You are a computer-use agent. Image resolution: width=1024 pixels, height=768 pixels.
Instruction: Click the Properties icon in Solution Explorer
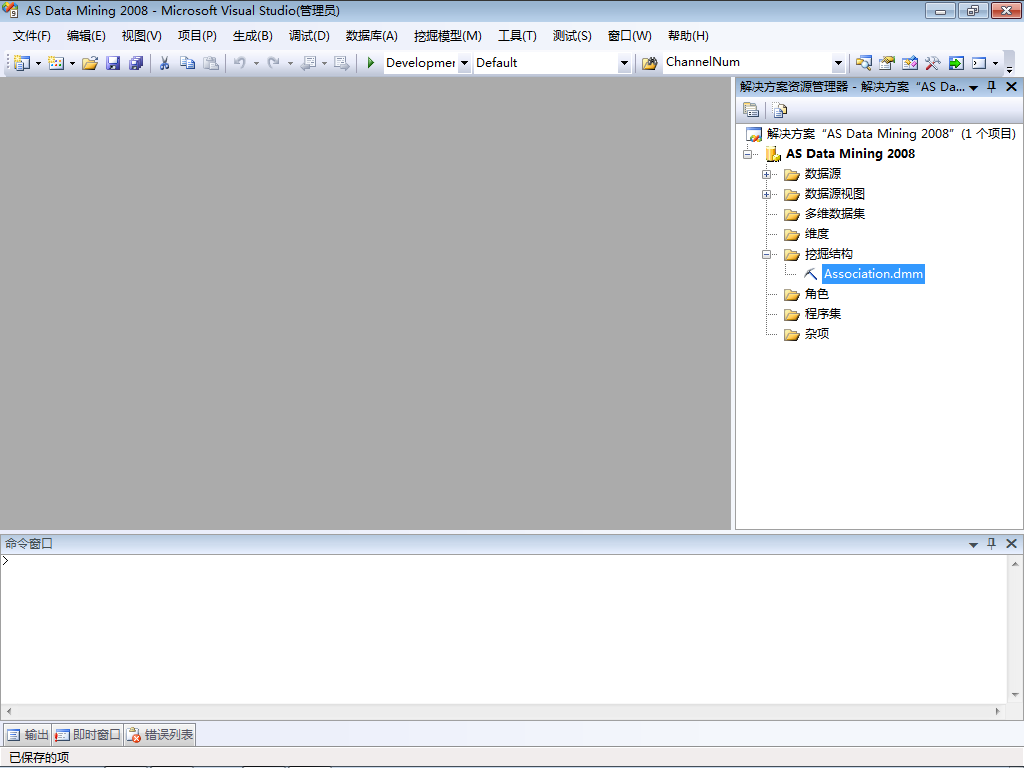tap(751, 110)
